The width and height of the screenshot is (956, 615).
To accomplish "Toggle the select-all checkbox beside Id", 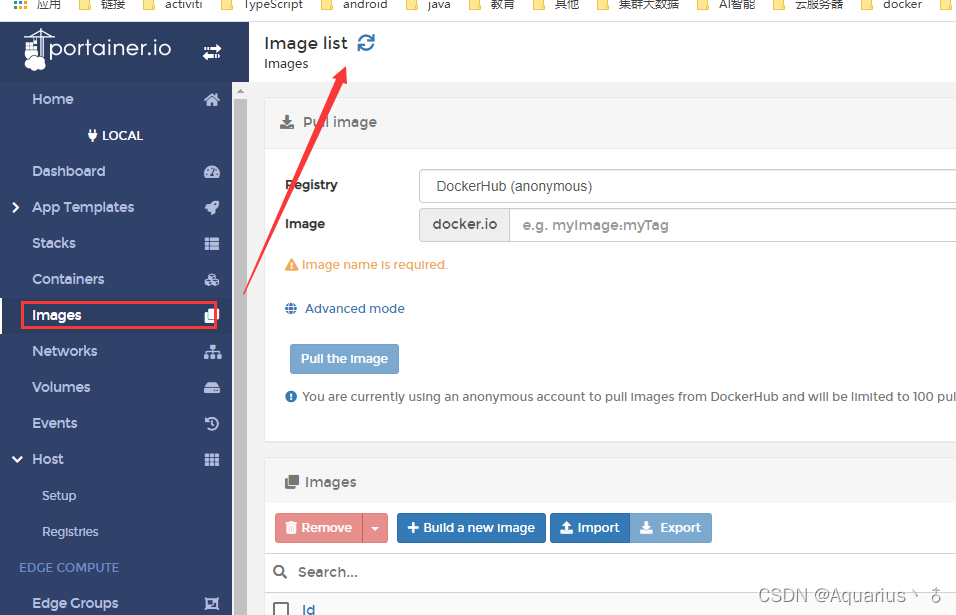I will pos(281,609).
